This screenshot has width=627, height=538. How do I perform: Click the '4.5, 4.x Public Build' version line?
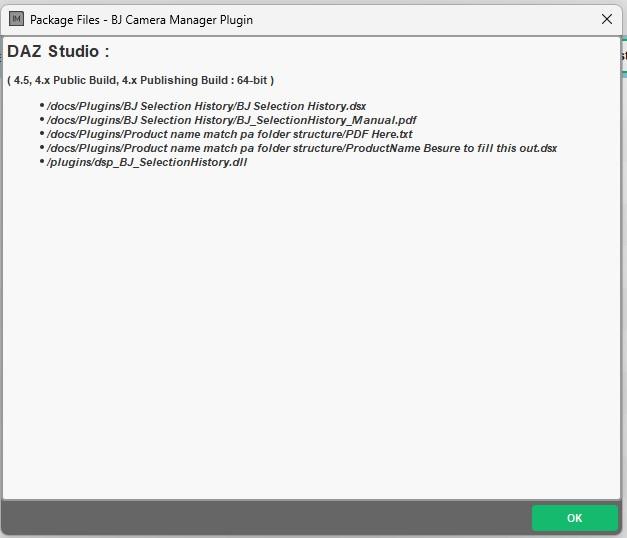140,80
